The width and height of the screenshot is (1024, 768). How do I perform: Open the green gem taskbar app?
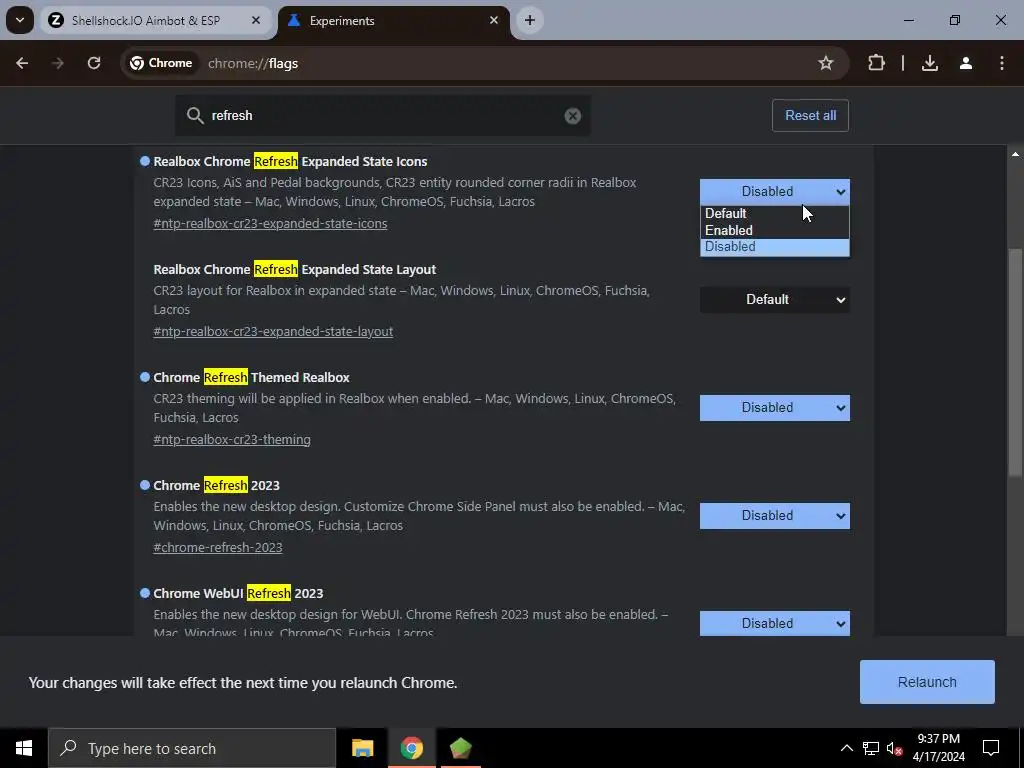460,748
